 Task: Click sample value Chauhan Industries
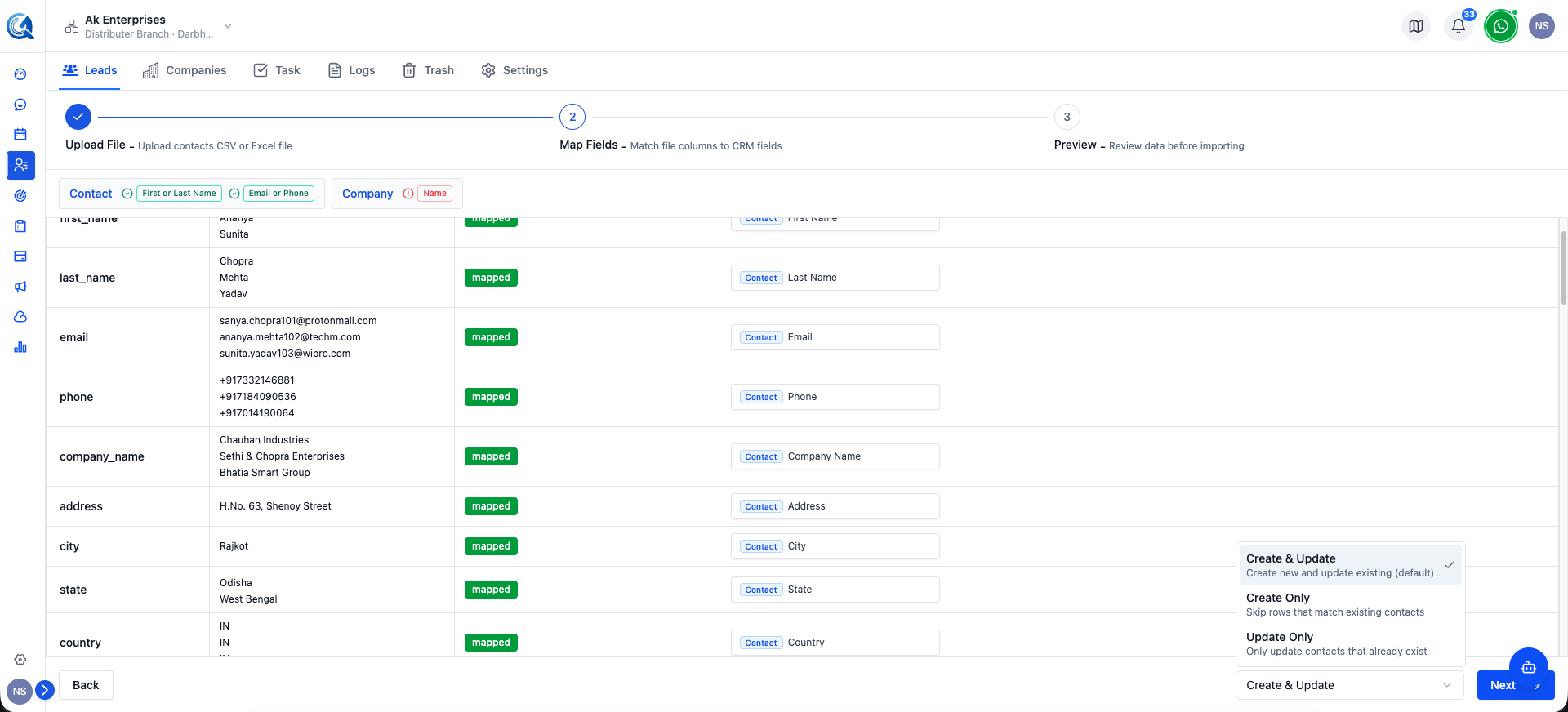pyautogui.click(x=264, y=440)
